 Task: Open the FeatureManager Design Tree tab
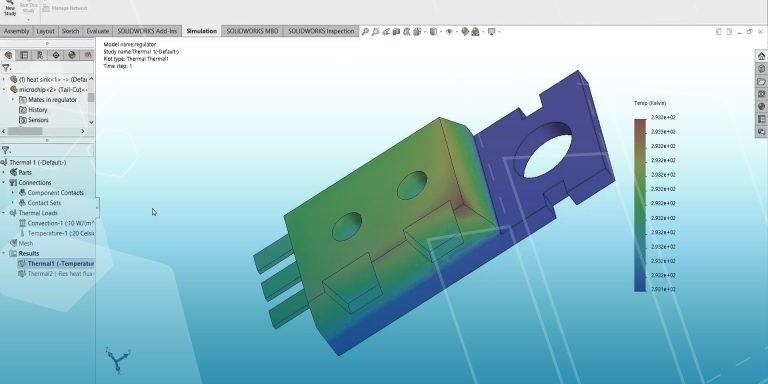point(8,55)
